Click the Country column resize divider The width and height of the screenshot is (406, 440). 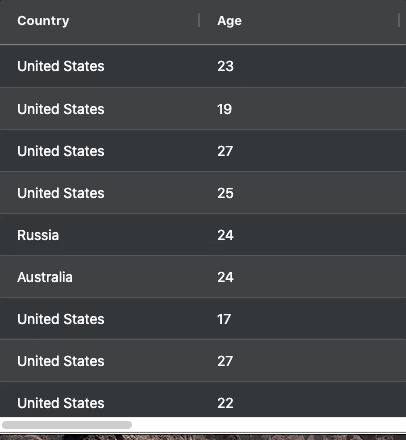[199, 20]
